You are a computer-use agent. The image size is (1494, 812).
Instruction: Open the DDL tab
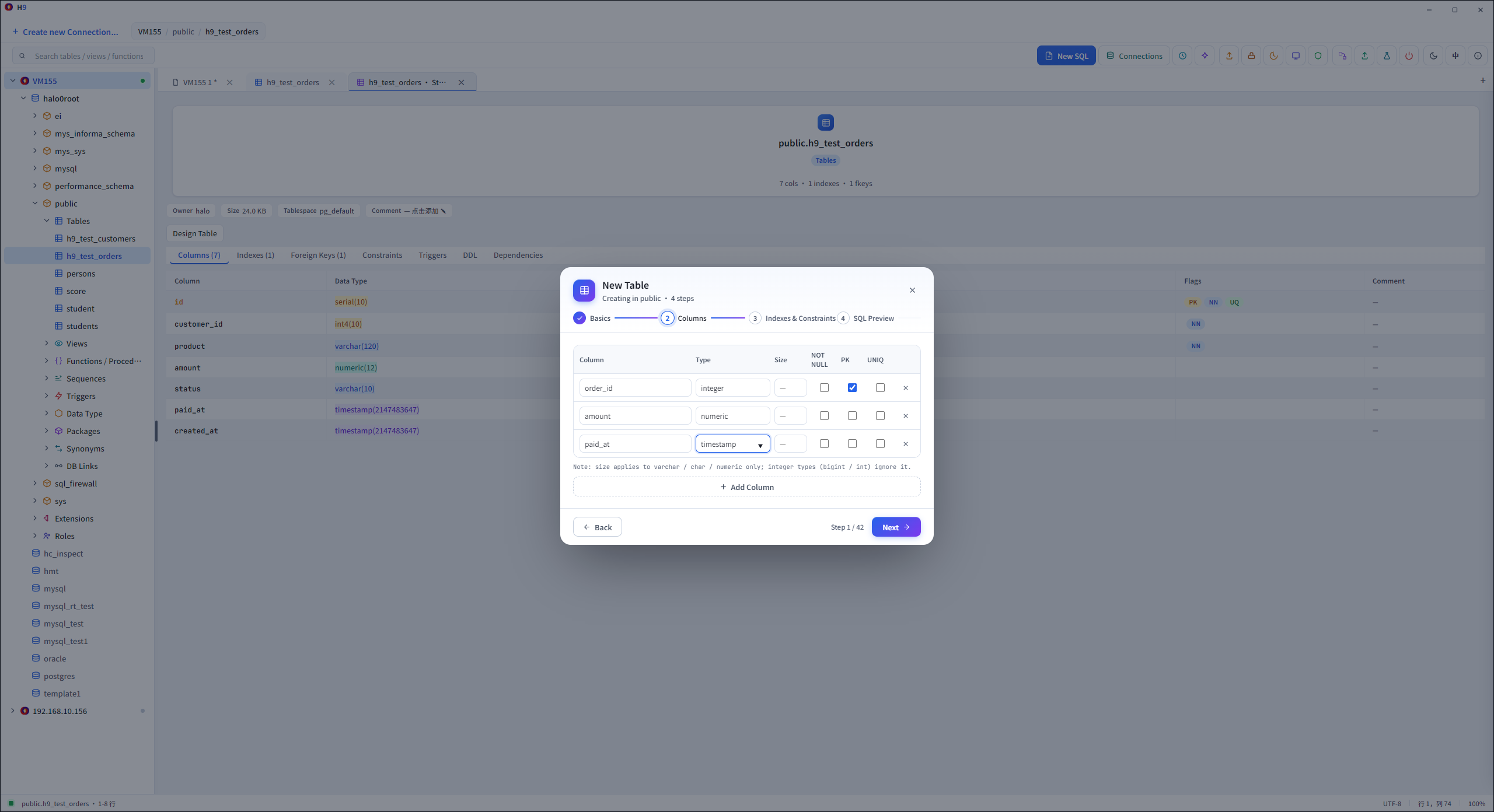pyautogui.click(x=470, y=255)
